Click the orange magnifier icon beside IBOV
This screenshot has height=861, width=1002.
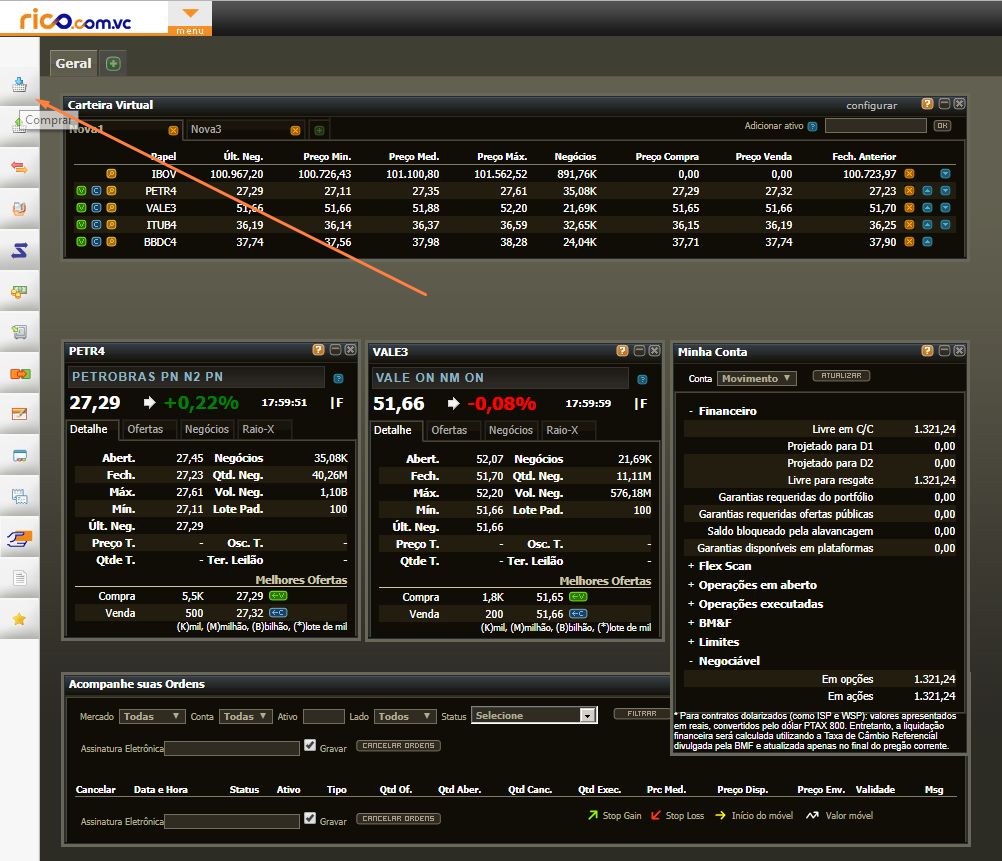pyautogui.click(x=111, y=174)
